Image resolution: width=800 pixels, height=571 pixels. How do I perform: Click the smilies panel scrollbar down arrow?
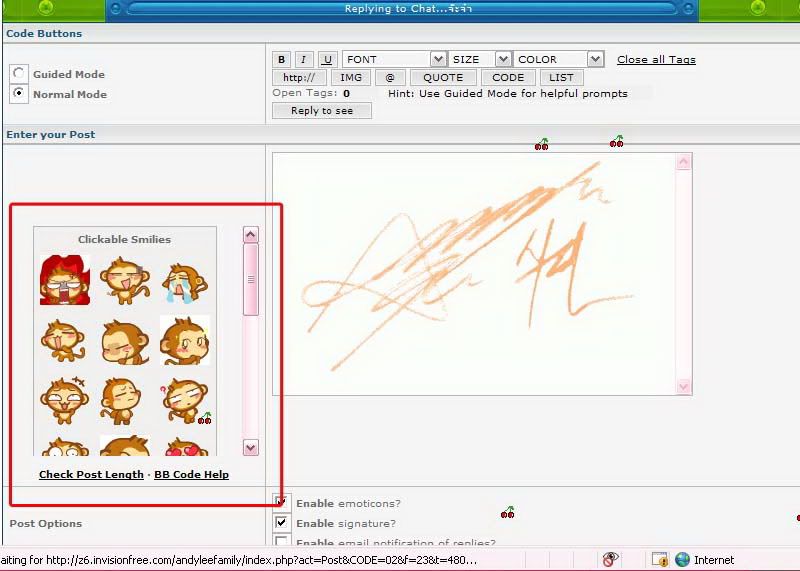250,448
